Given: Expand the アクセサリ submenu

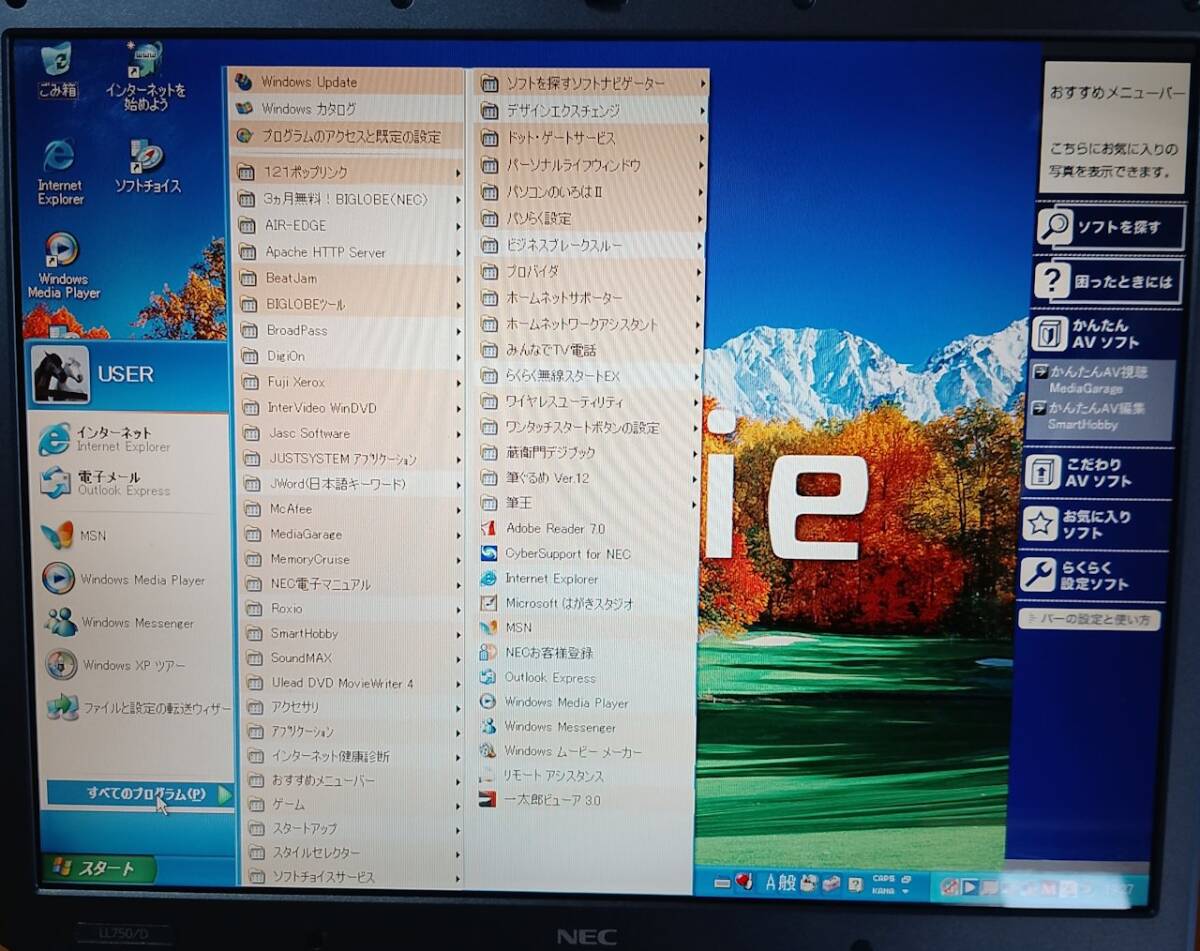Looking at the screenshot, I should pos(351,707).
